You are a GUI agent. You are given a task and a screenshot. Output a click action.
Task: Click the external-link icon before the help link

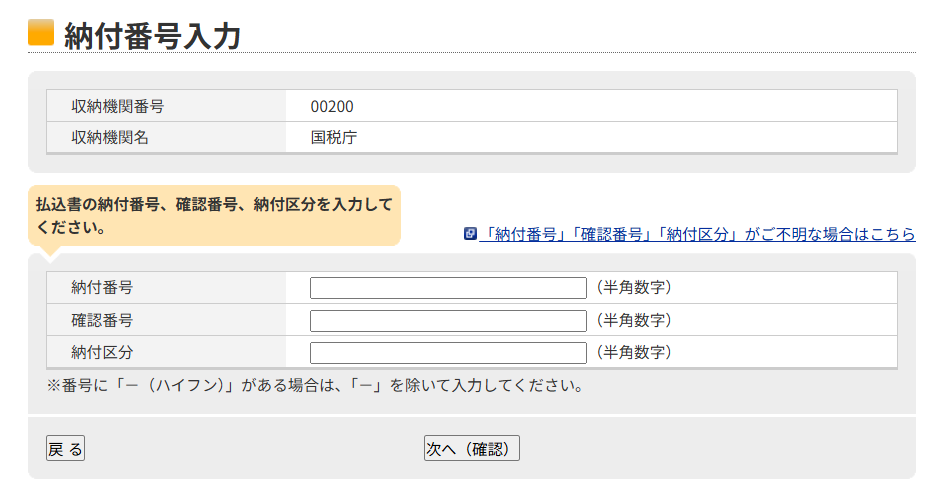(470, 234)
